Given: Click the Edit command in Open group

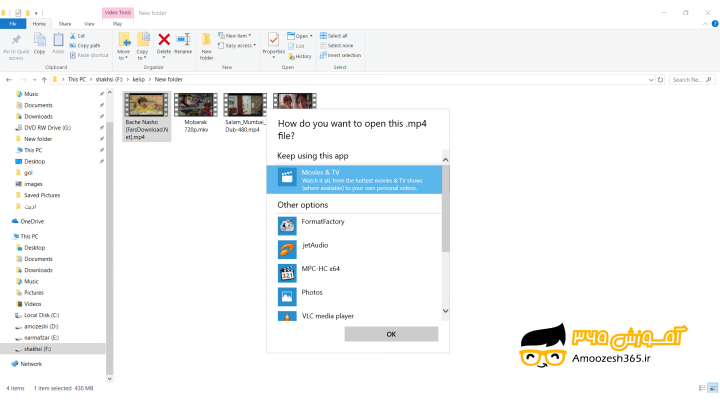Looking at the screenshot, I should (296, 46).
